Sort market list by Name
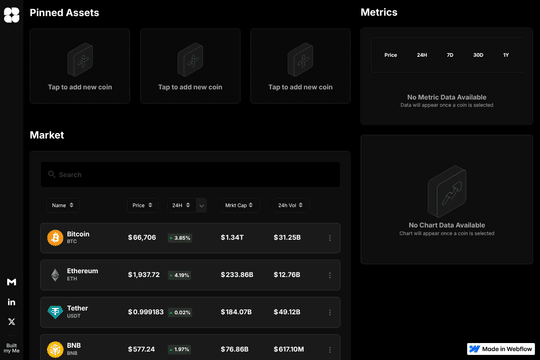The width and height of the screenshot is (540, 360). pos(63,205)
